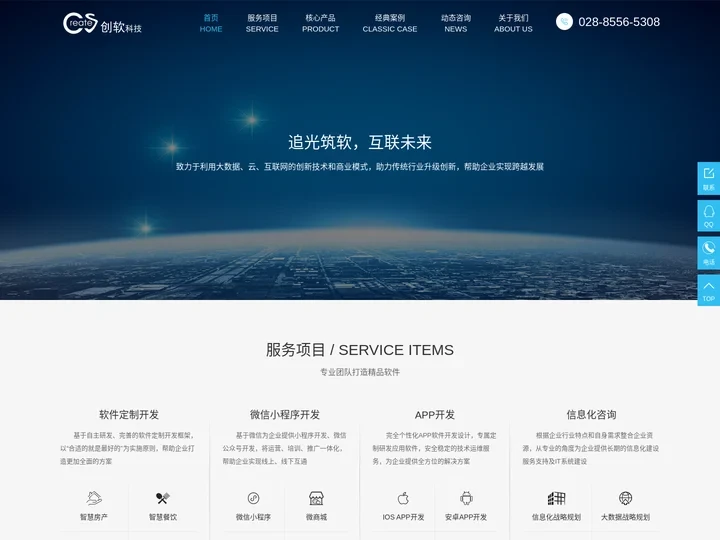This screenshot has width=720, height=540.
Task: Open the 经典案例 CLASSIC CASE menu
Action: pyautogui.click(x=390, y=23)
